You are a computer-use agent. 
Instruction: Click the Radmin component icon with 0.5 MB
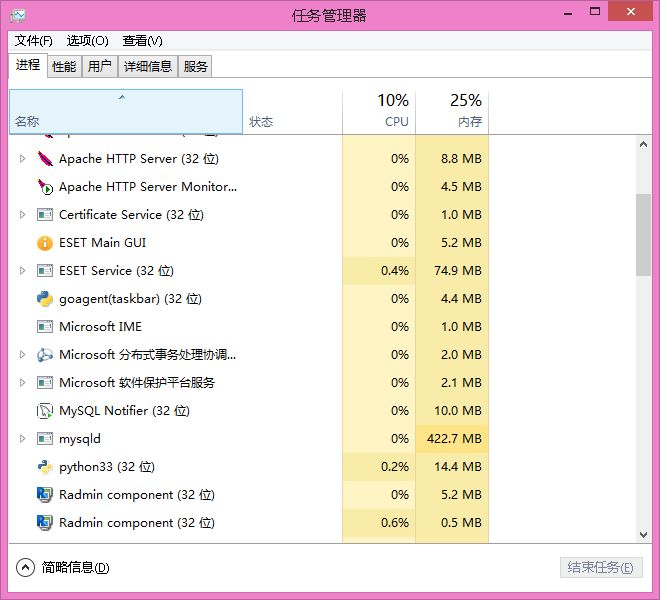pos(45,523)
